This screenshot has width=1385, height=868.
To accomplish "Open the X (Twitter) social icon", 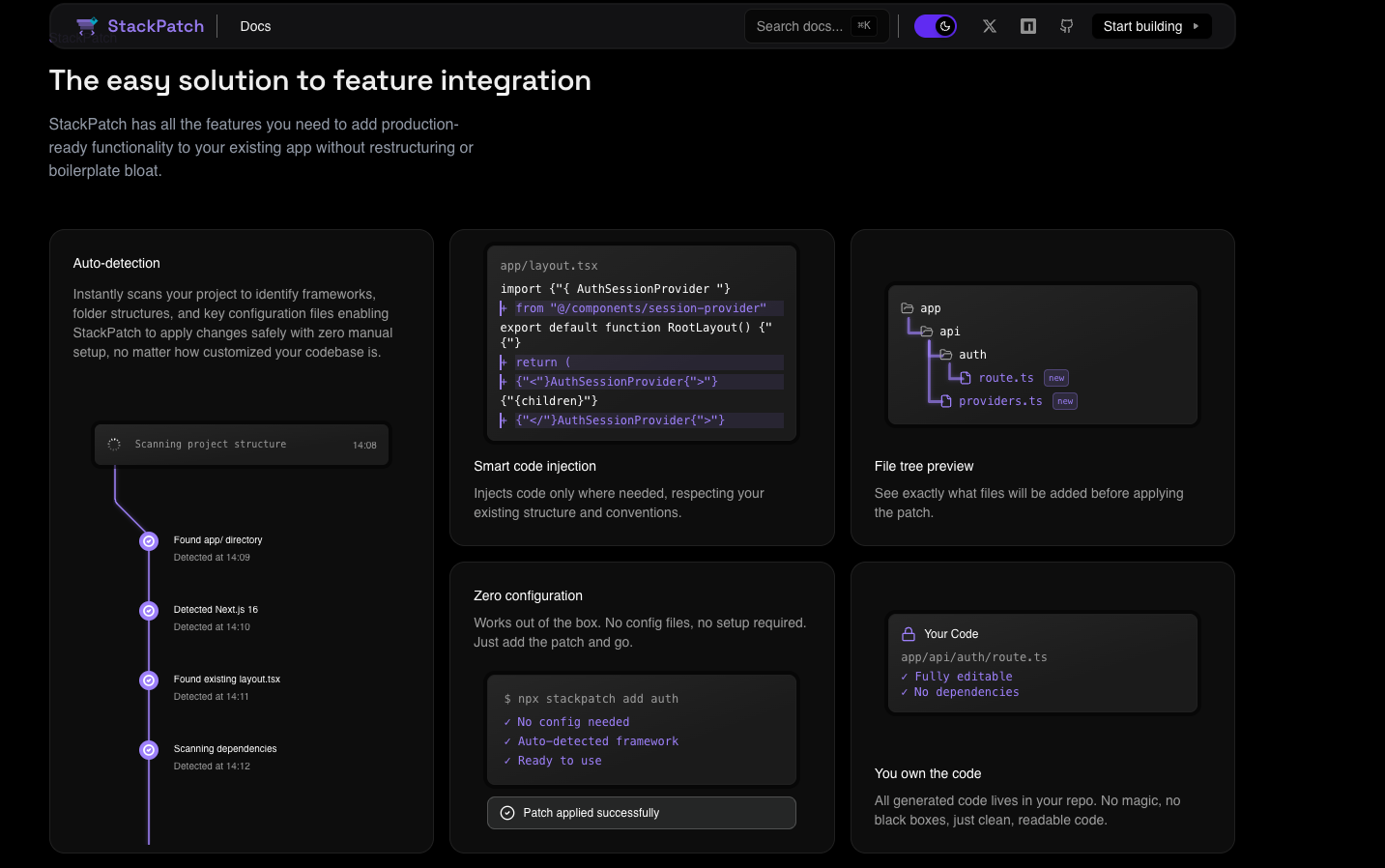I will tap(989, 26).
